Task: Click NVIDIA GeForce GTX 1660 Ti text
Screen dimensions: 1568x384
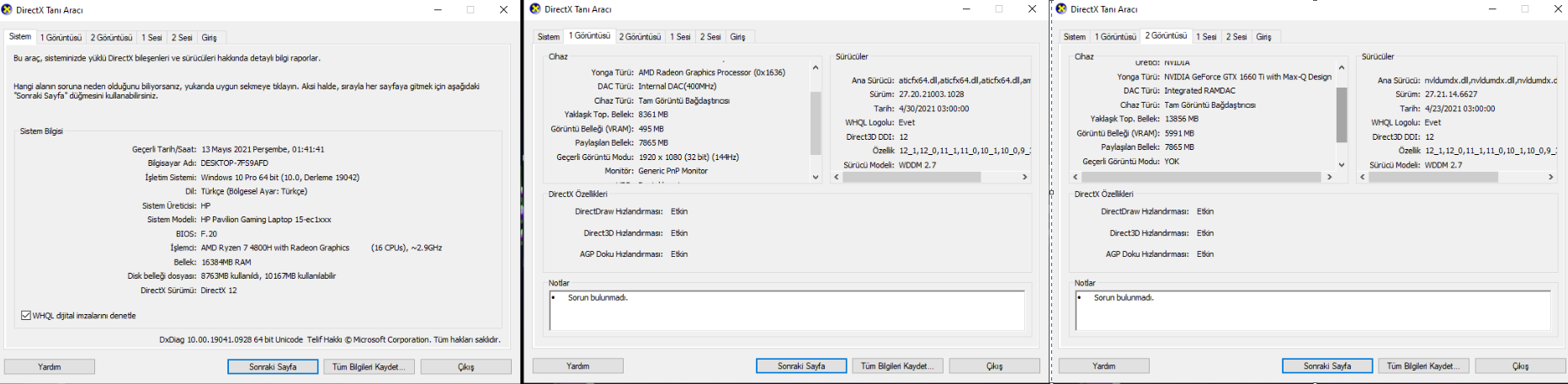Action: tap(1248, 77)
